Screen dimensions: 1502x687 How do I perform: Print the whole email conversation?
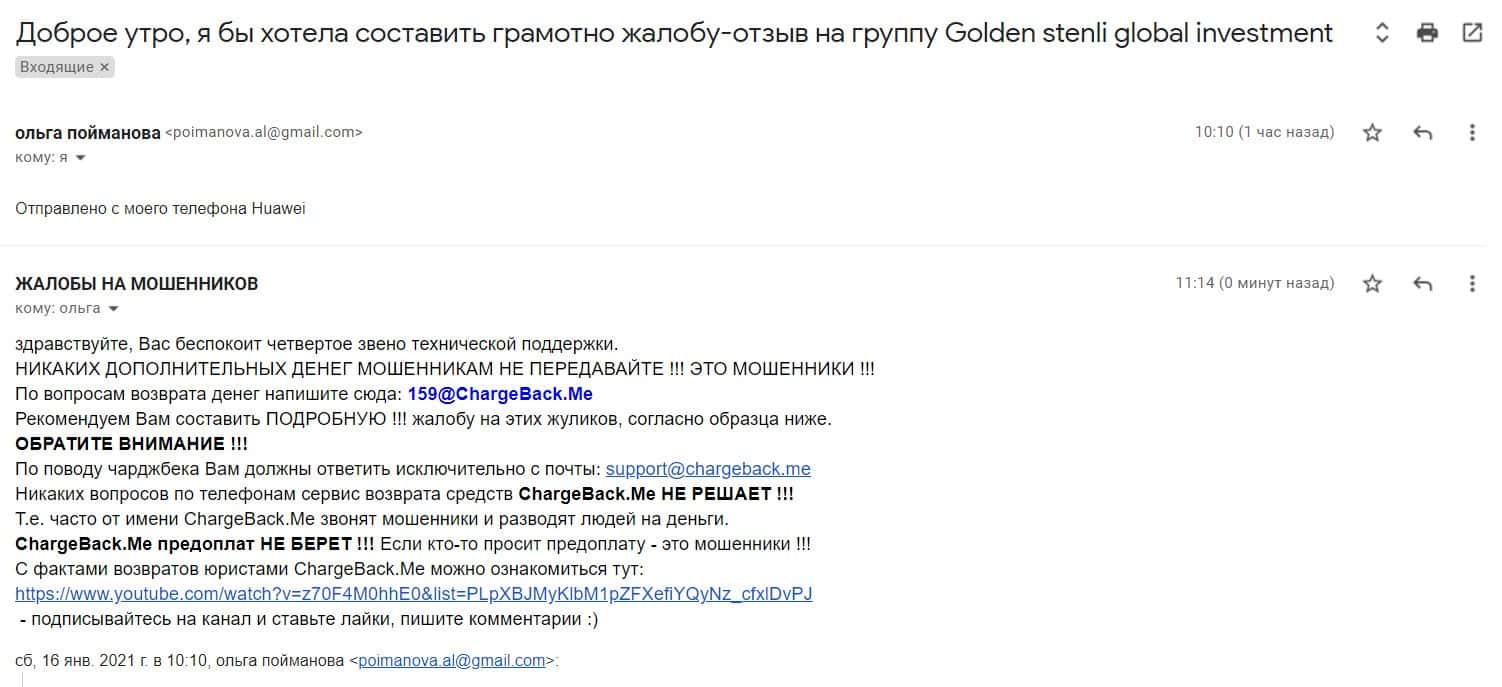[x=1427, y=33]
